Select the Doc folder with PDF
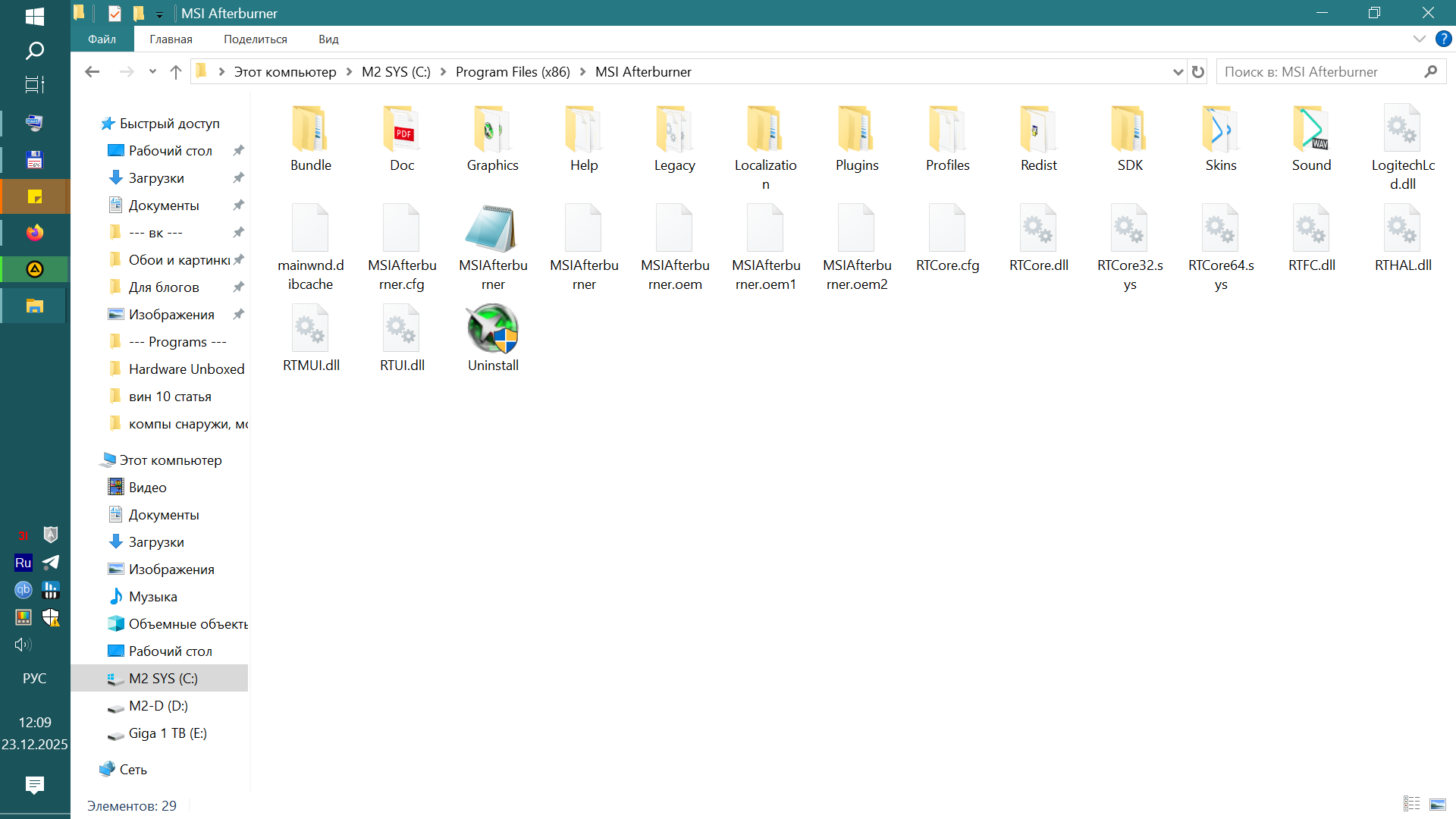This screenshot has width=1456, height=819. coord(401,130)
